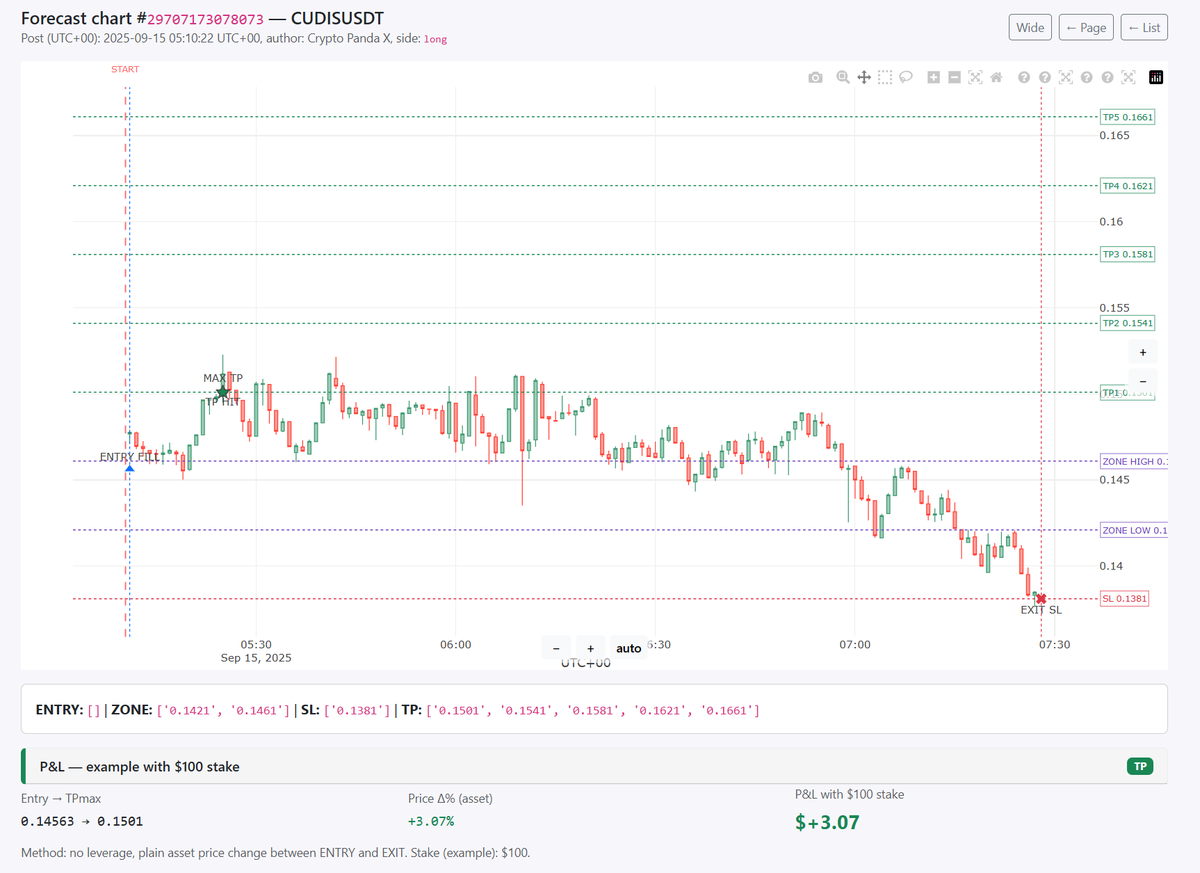The width and height of the screenshot is (1200, 873).
Task: Click the ZONE HIGH purple label
Action: pyautogui.click(x=1133, y=461)
